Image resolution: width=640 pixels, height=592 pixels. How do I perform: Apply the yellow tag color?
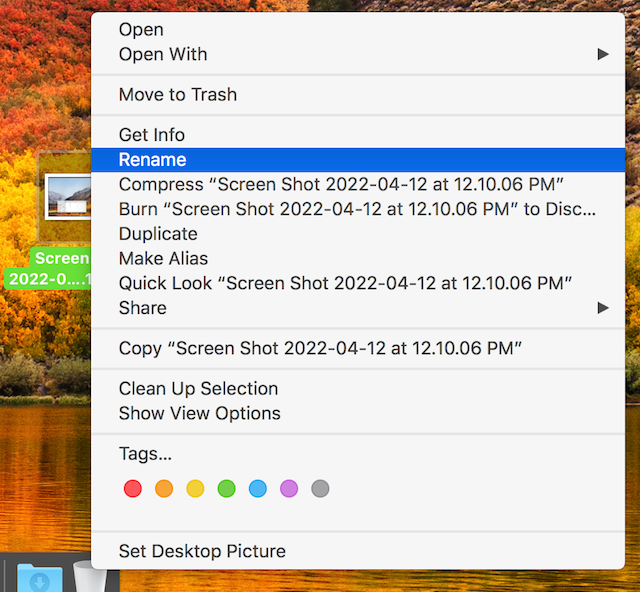(195, 489)
